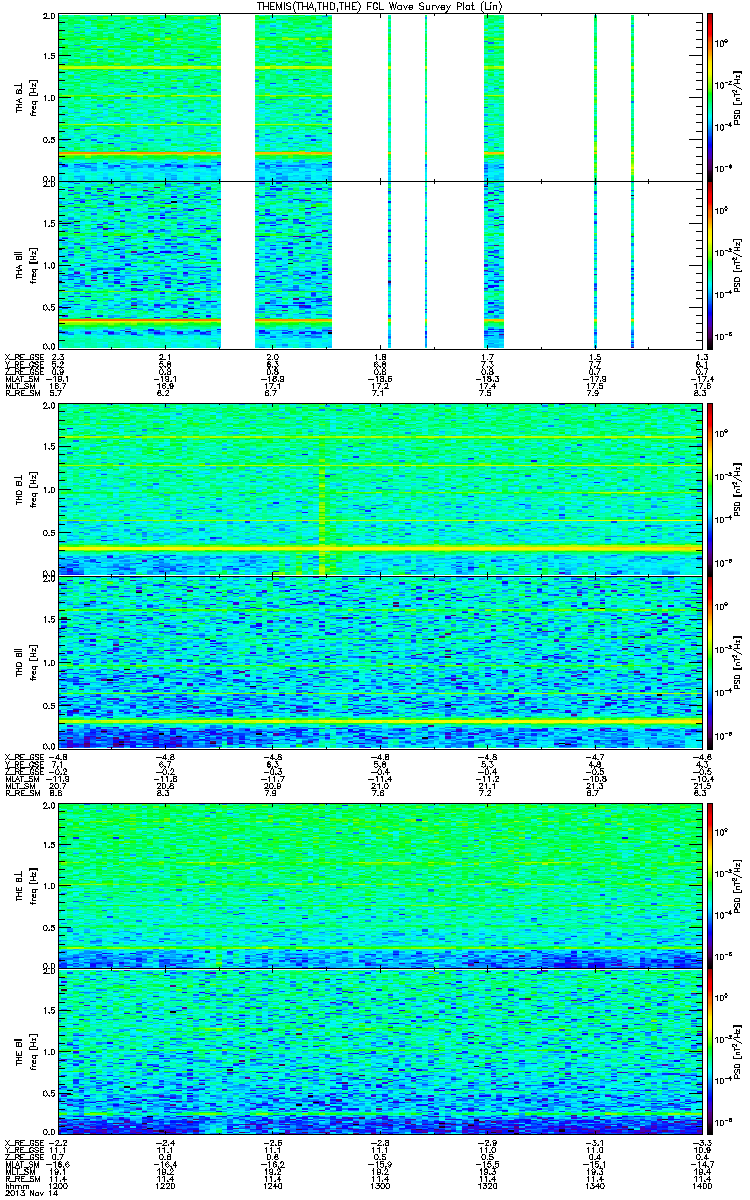Click the 1320 time tick label
This screenshot has height=1200, width=750.
click(x=487, y=1186)
